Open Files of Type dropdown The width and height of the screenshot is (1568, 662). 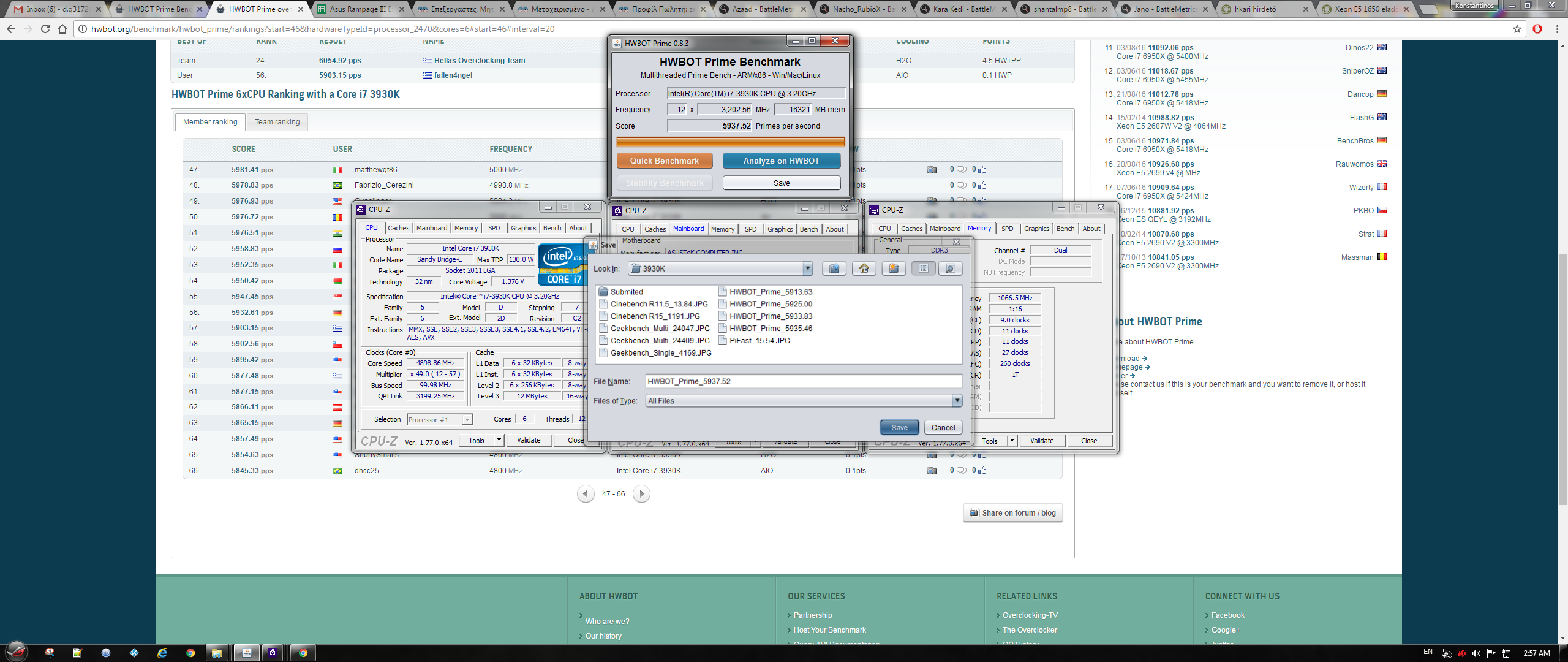pos(957,401)
